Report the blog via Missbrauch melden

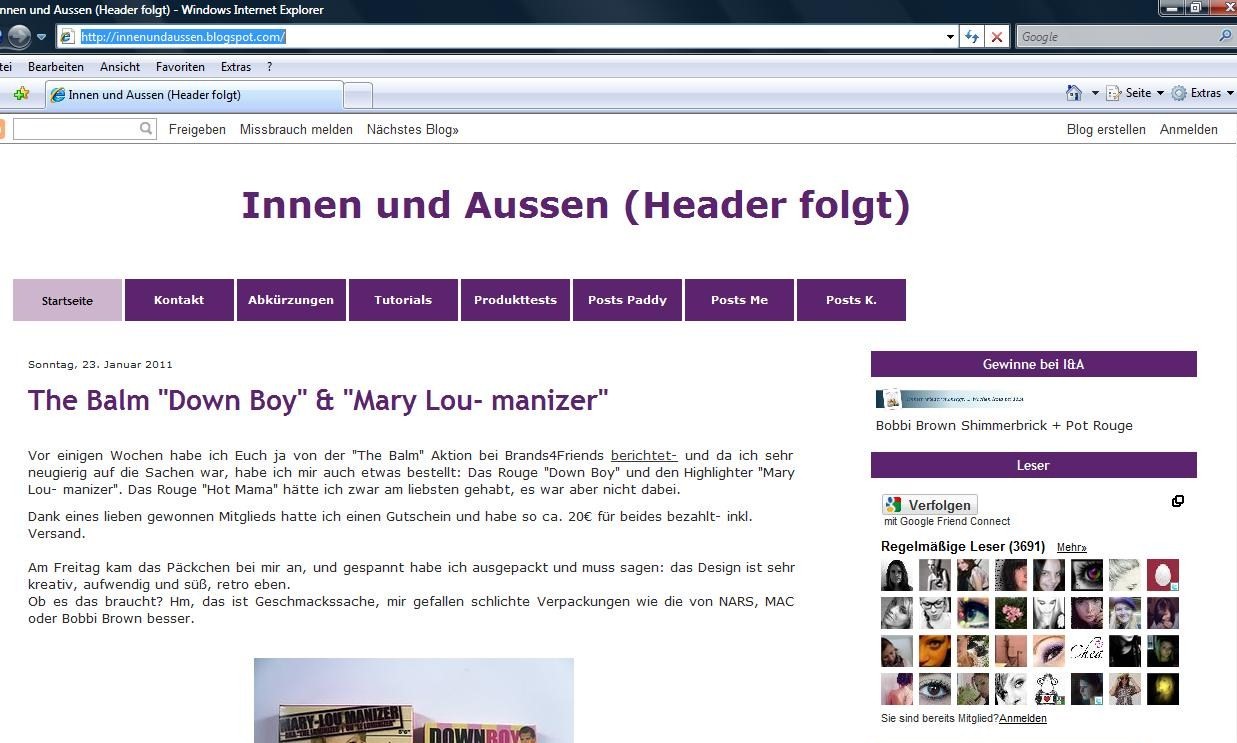[296, 129]
